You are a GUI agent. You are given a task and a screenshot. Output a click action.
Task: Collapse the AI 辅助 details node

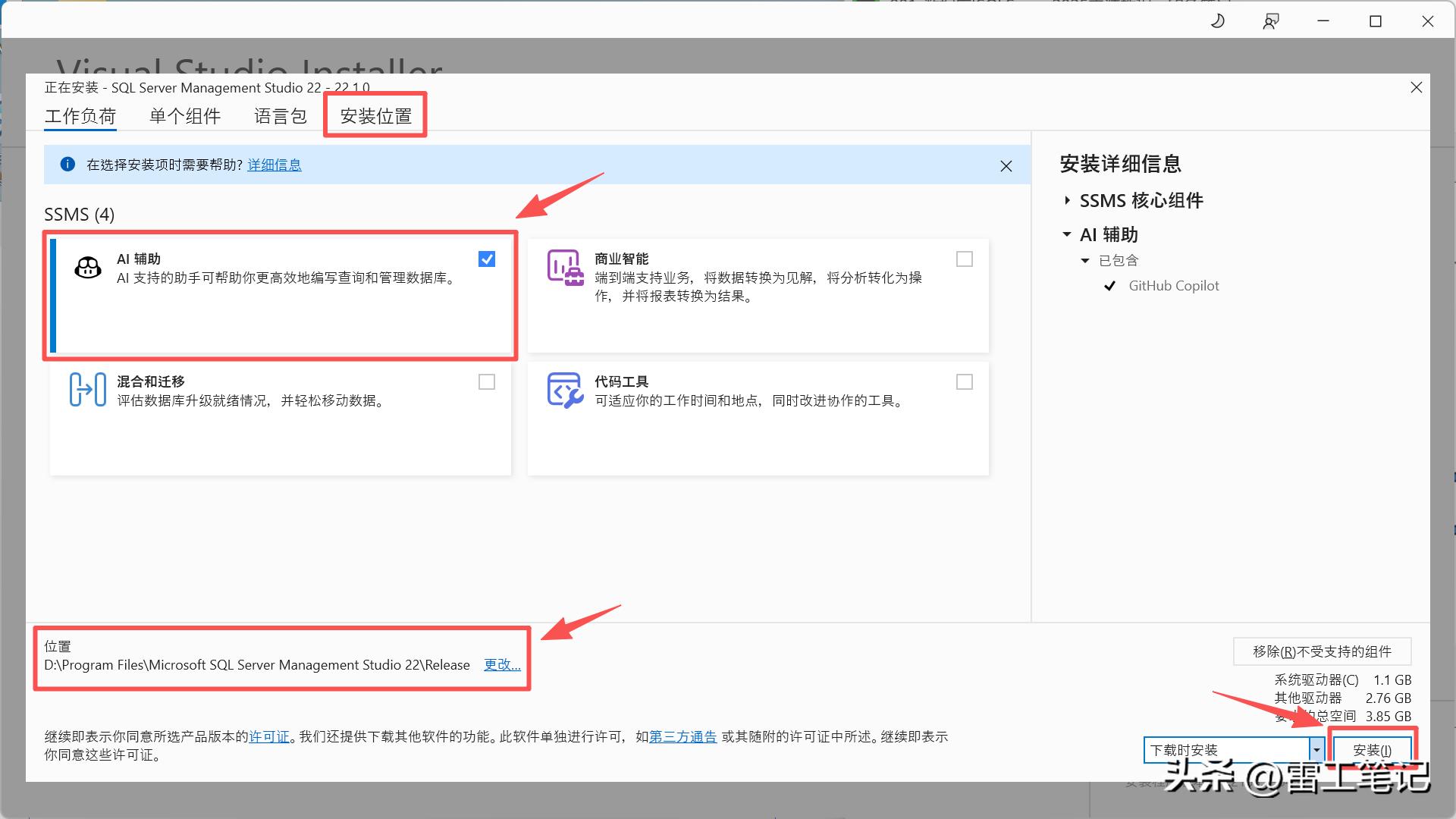(x=1067, y=235)
